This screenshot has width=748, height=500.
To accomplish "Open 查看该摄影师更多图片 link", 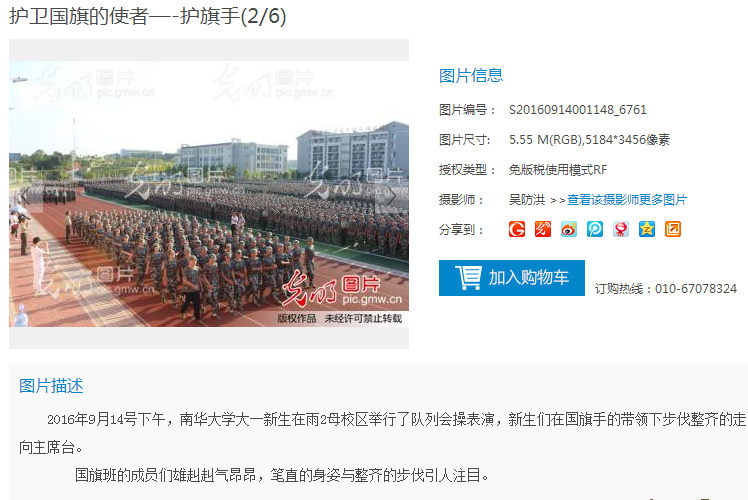I will coord(627,199).
